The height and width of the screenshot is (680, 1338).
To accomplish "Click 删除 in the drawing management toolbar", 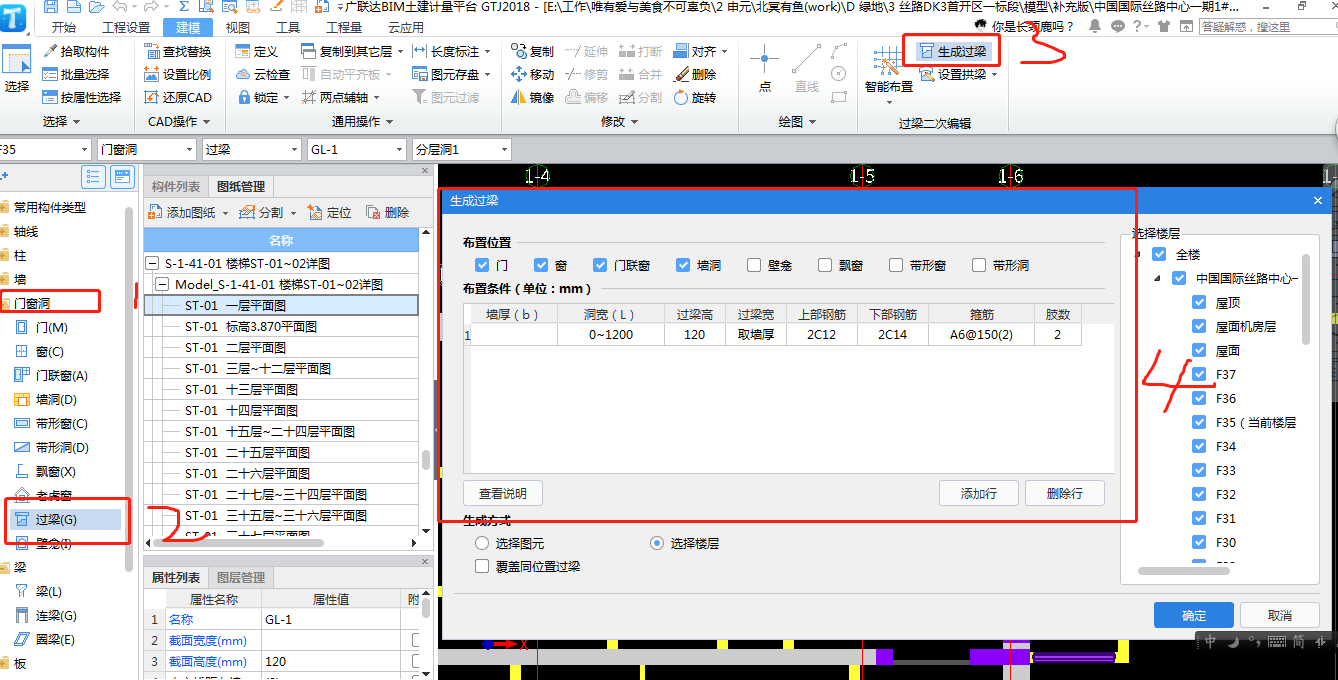I will click(x=387, y=212).
